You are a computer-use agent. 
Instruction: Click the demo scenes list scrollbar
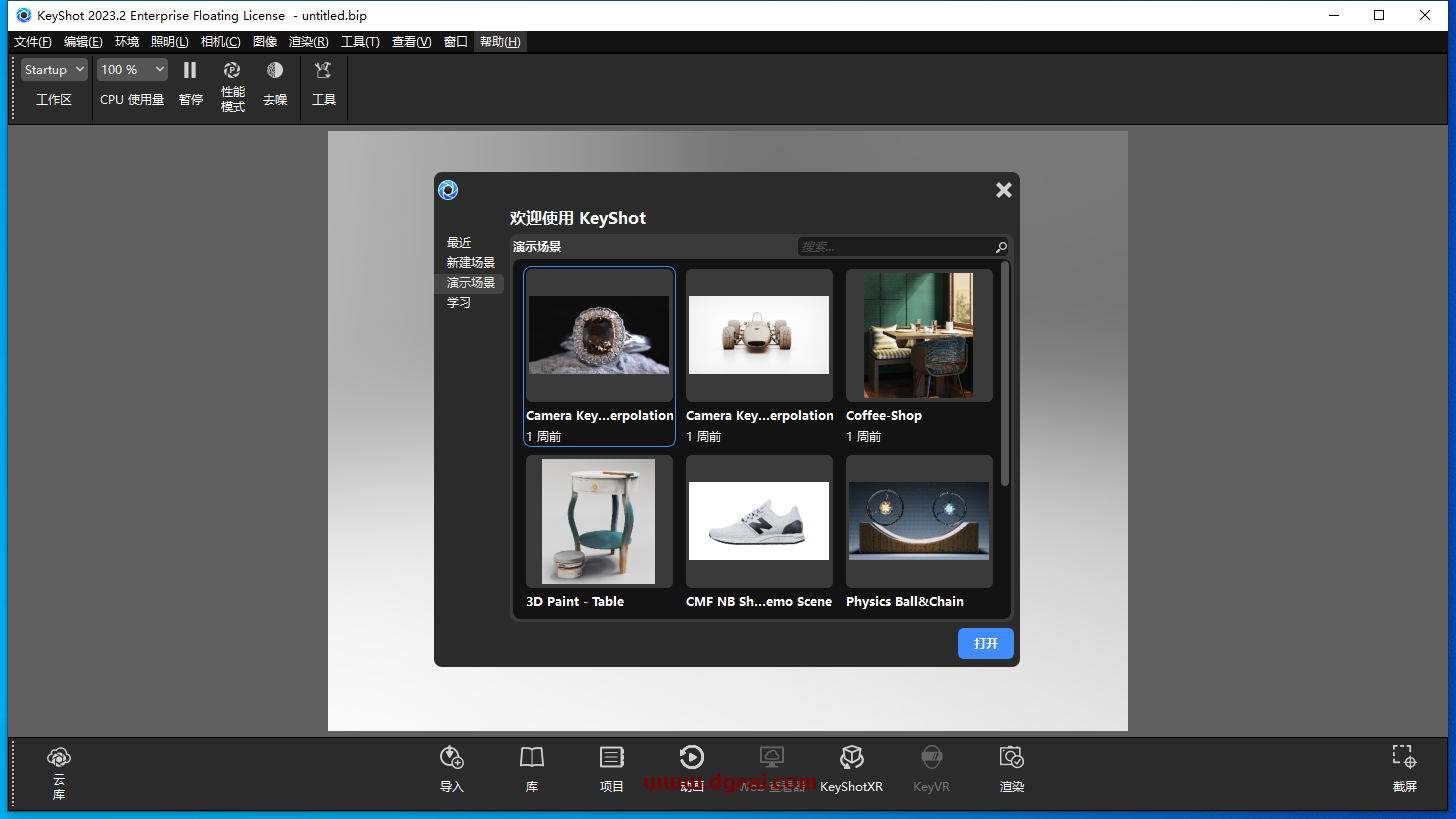[1005, 374]
